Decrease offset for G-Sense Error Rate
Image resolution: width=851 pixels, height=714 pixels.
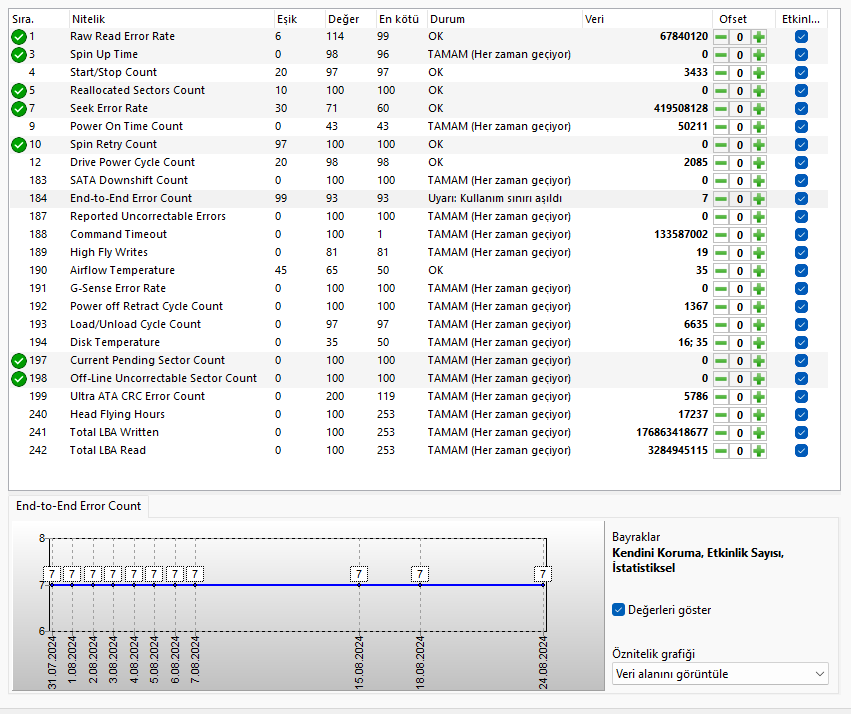tap(721, 289)
